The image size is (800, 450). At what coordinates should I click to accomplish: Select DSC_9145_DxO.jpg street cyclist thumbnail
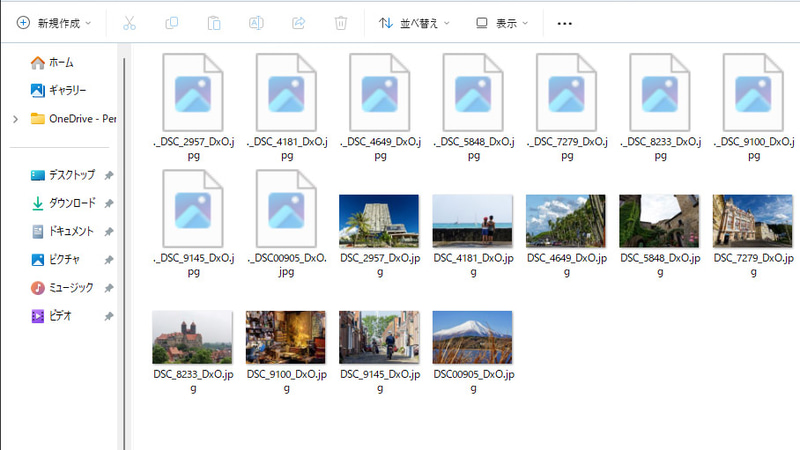pyautogui.click(x=379, y=337)
